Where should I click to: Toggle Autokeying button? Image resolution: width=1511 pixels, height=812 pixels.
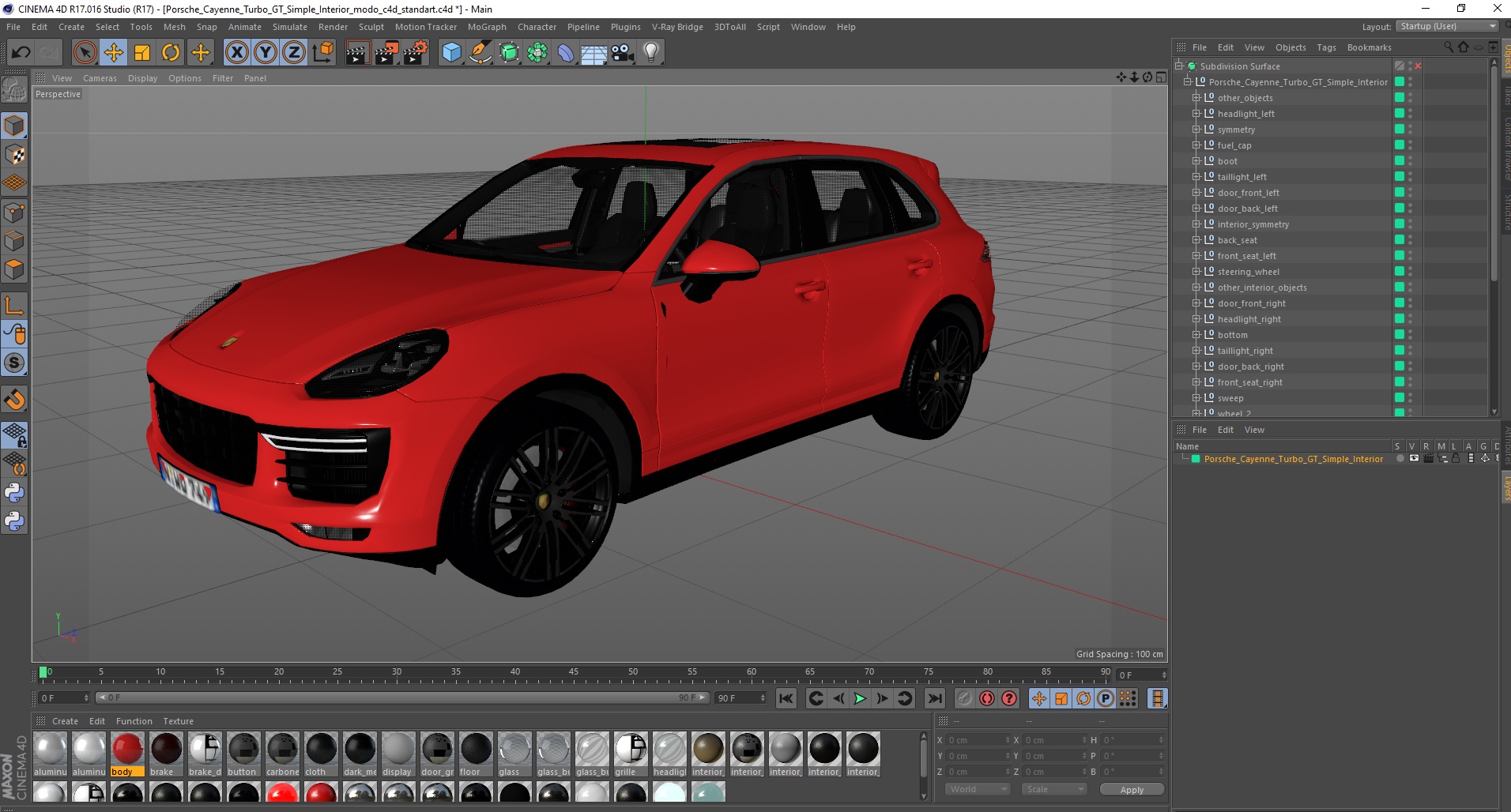pos(986,698)
